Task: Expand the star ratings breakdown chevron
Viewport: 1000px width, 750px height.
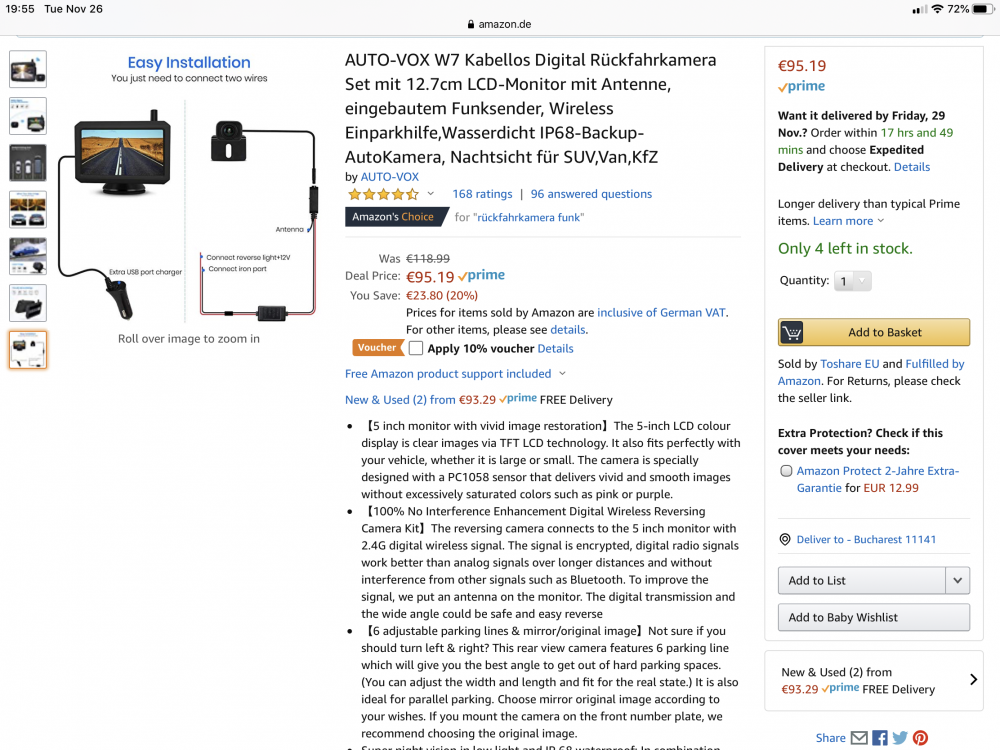Action: tap(431, 194)
